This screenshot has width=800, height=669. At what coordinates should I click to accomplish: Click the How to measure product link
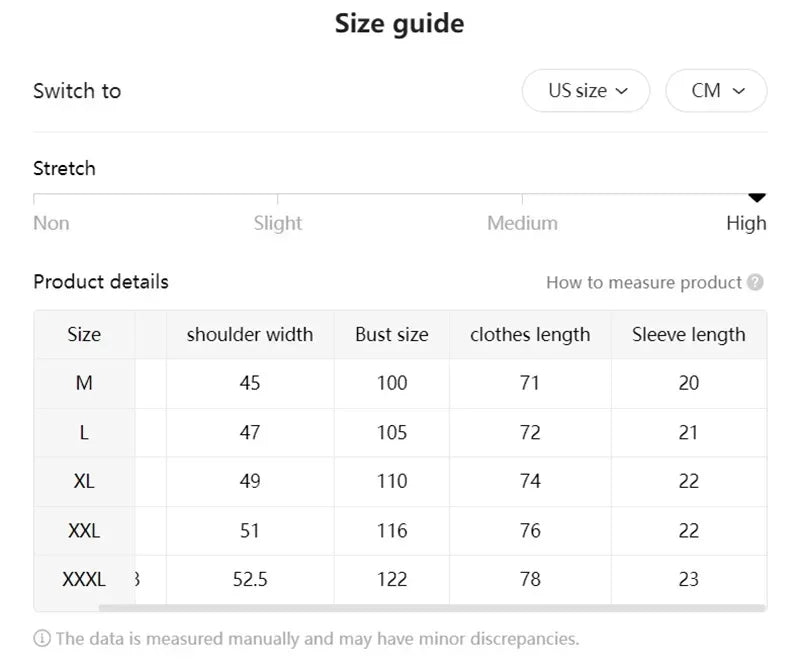(x=643, y=283)
